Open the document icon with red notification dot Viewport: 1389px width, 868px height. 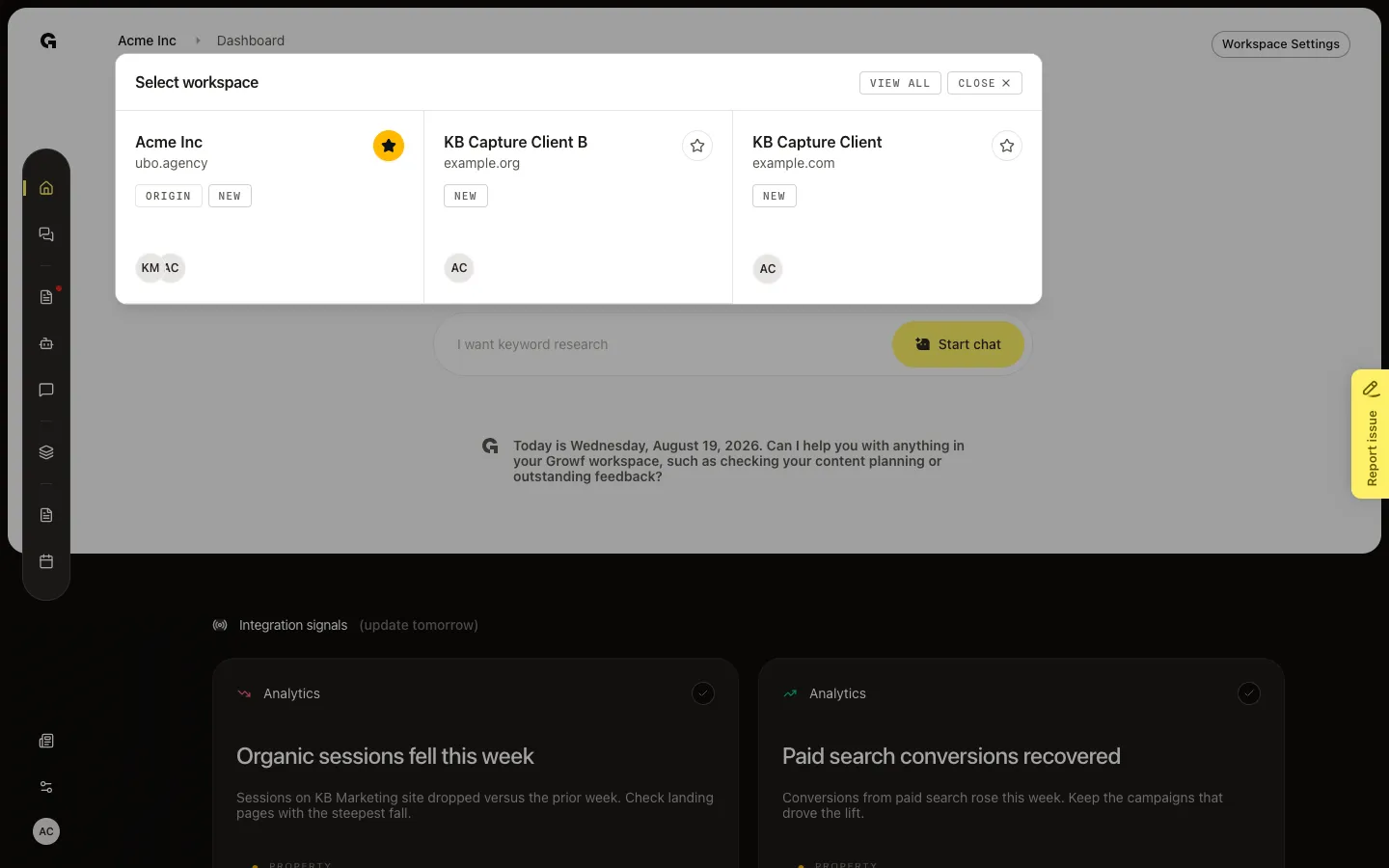click(46, 297)
